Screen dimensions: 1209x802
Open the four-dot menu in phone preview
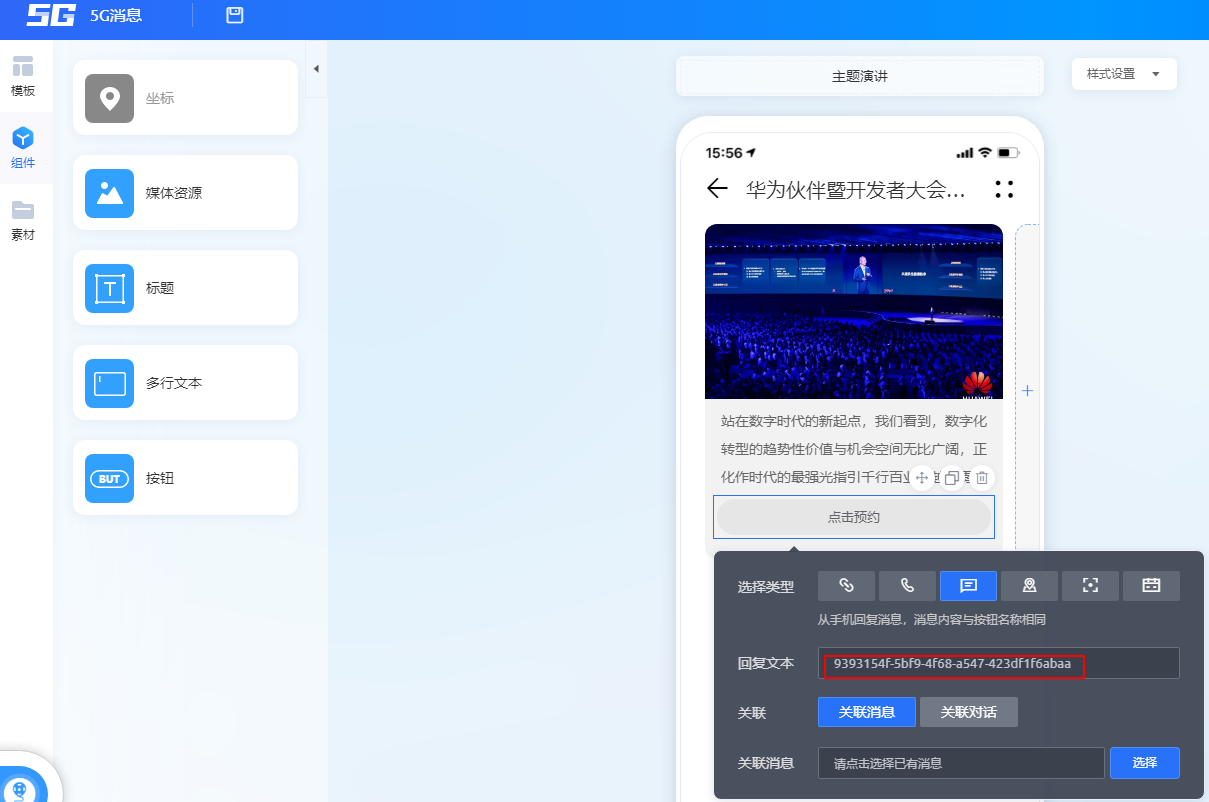tap(1005, 189)
